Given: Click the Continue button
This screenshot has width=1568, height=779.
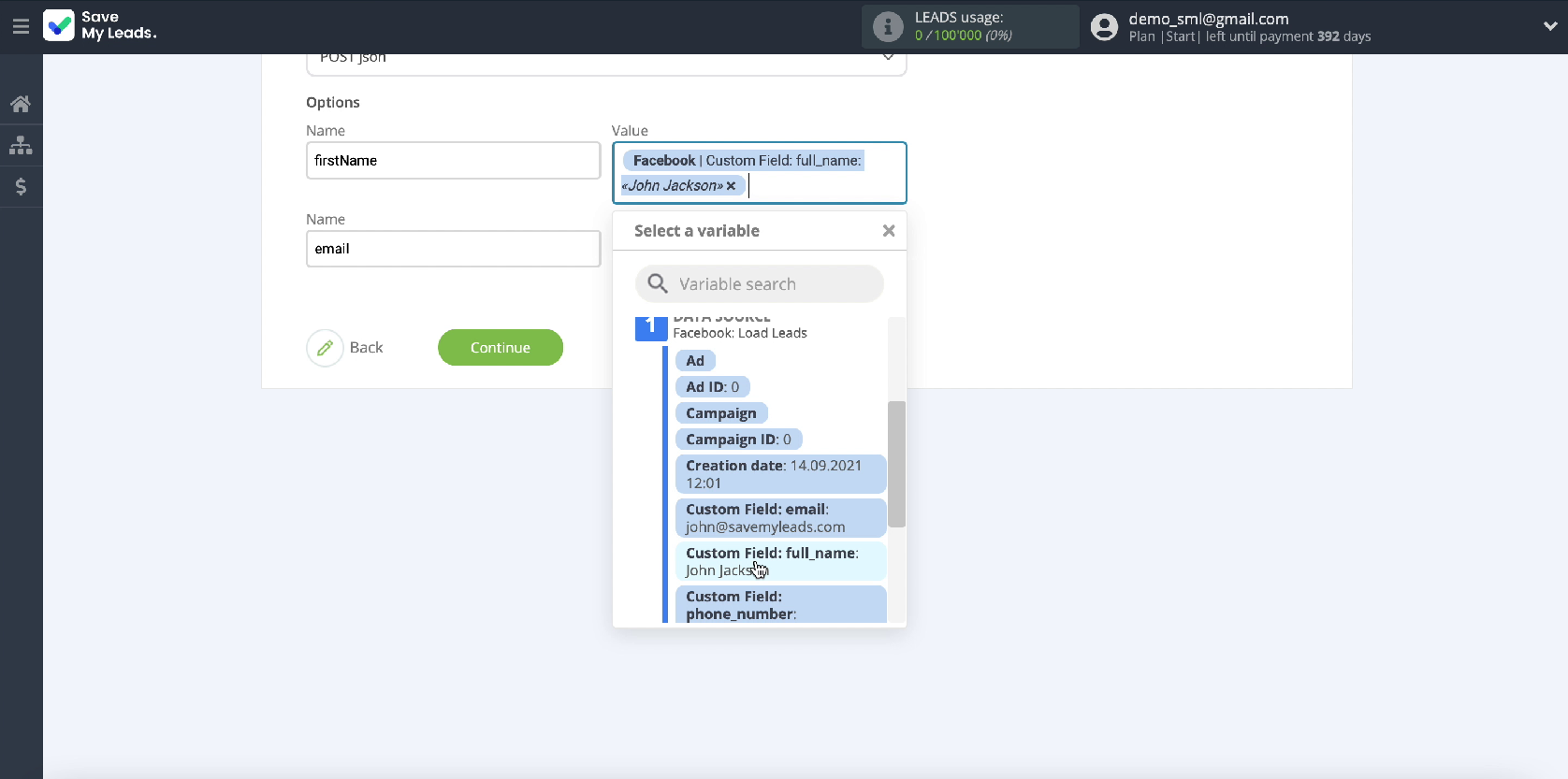Looking at the screenshot, I should pos(501,348).
